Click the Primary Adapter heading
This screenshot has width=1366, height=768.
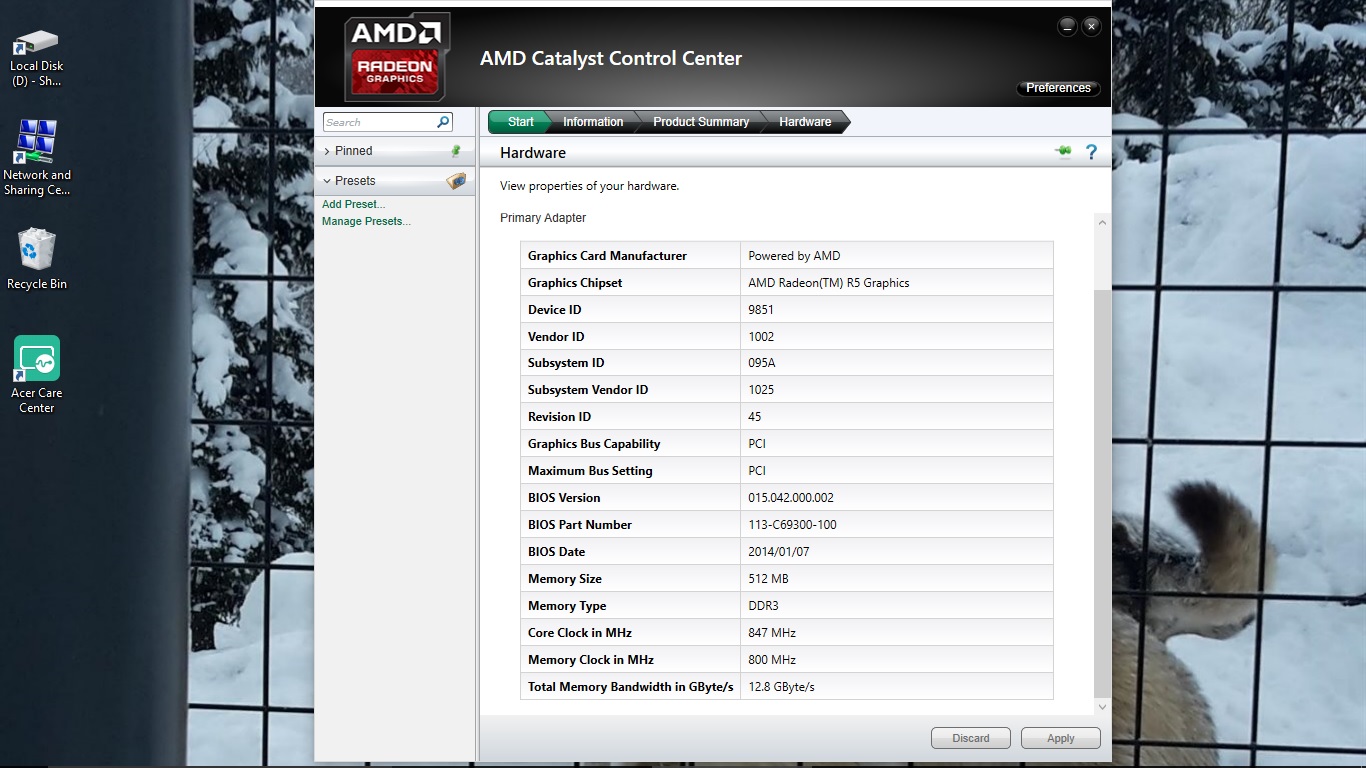(543, 218)
